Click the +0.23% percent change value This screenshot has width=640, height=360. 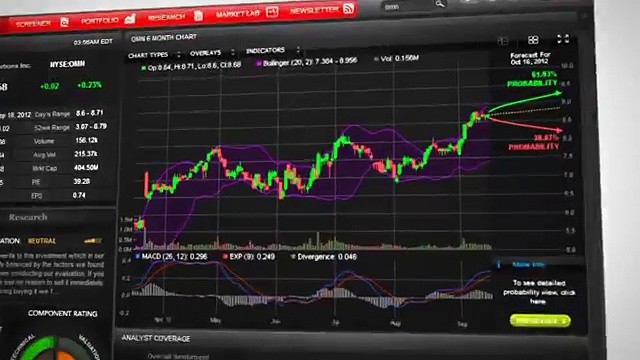89,85
